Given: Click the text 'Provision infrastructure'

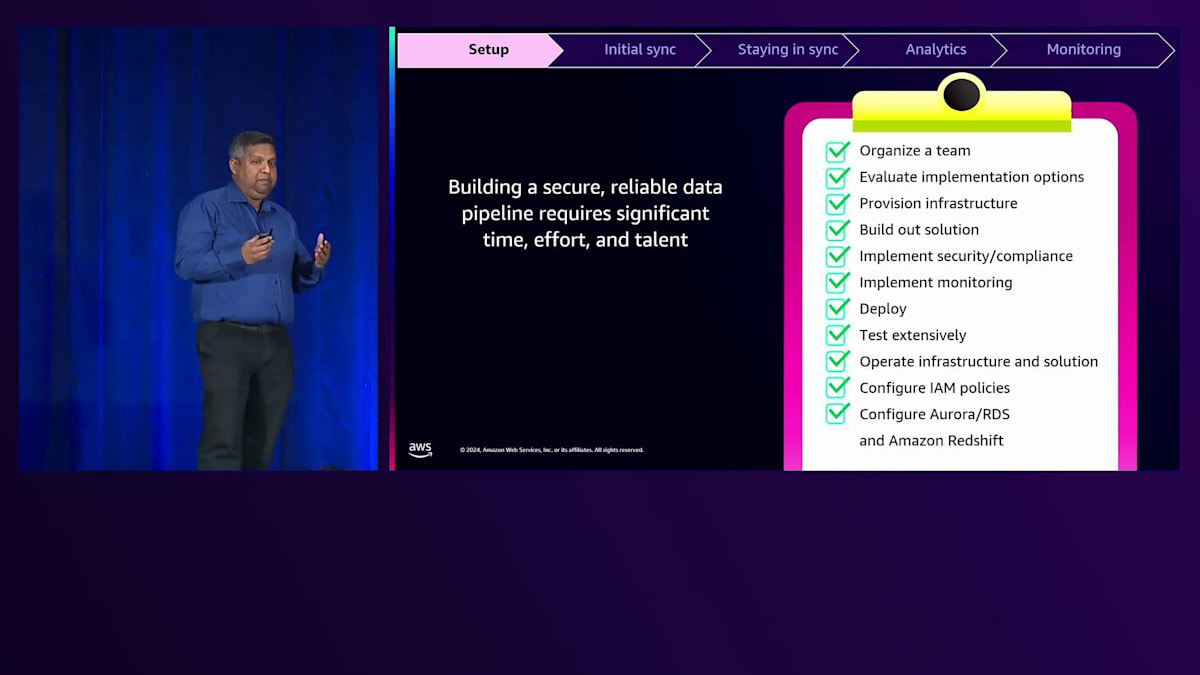Looking at the screenshot, I should pos(938,203).
